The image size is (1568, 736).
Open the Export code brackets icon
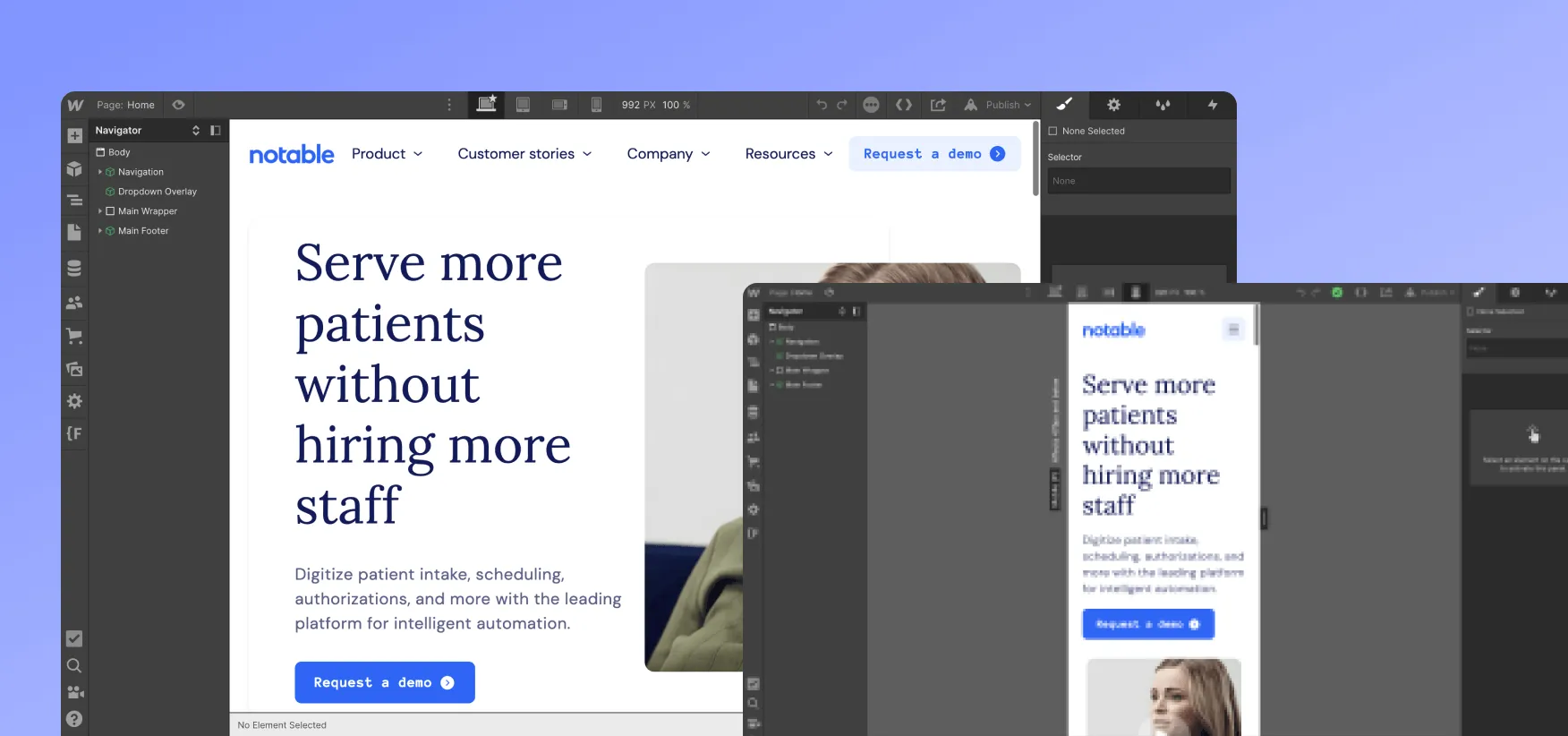coord(904,105)
